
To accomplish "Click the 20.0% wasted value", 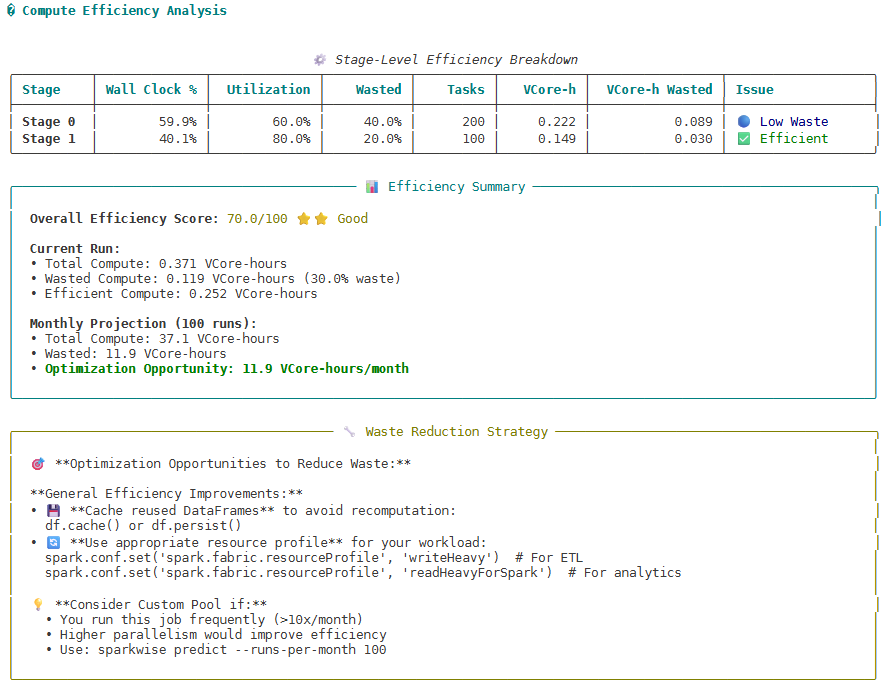I will click(383, 139).
